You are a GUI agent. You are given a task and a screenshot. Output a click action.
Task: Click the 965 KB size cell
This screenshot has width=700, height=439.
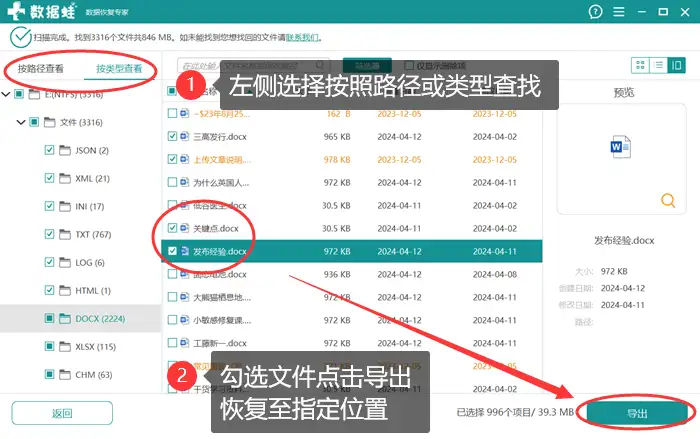click(x=337, y=137)
